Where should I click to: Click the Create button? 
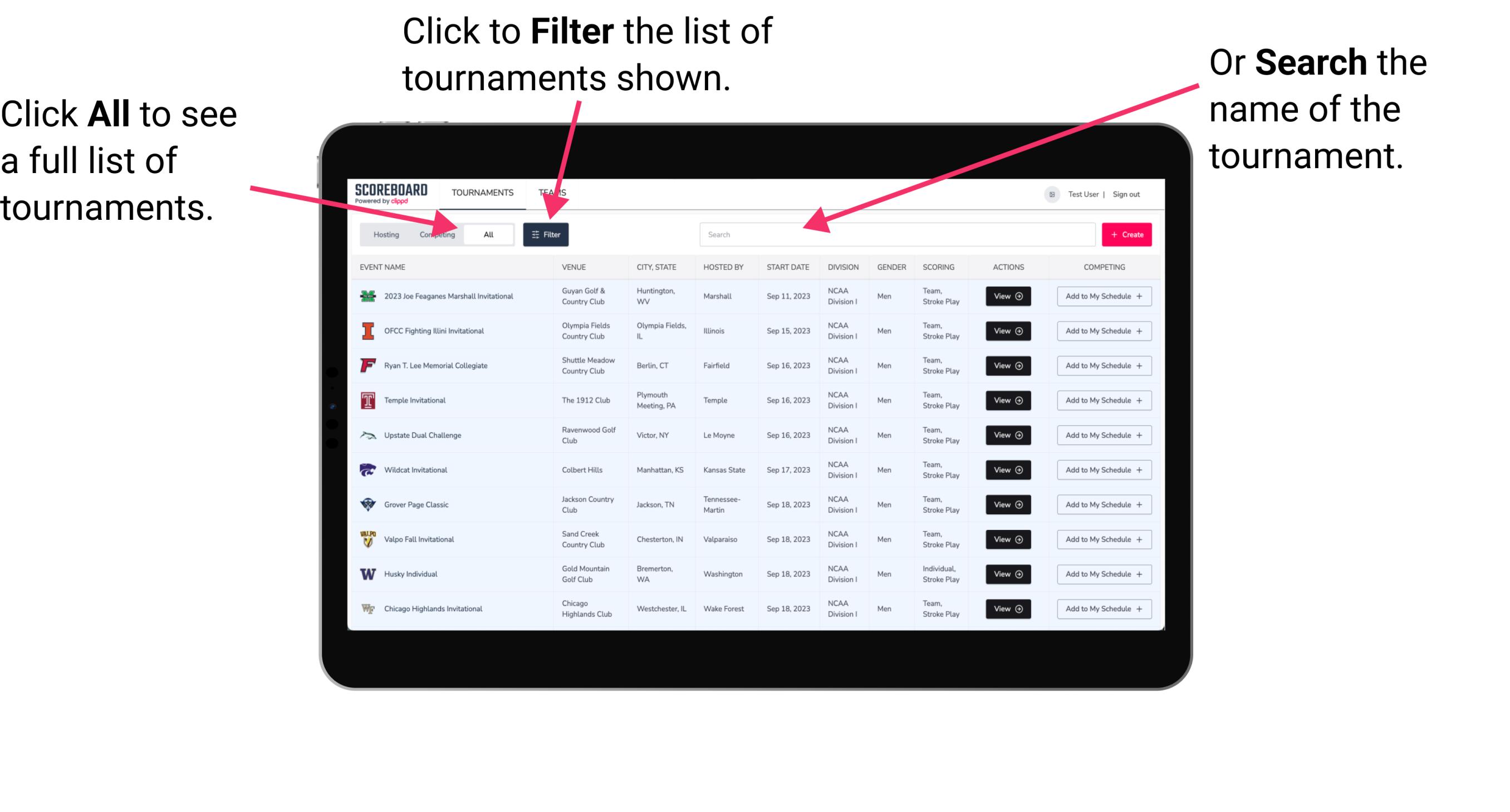(x=1126, y=234)
